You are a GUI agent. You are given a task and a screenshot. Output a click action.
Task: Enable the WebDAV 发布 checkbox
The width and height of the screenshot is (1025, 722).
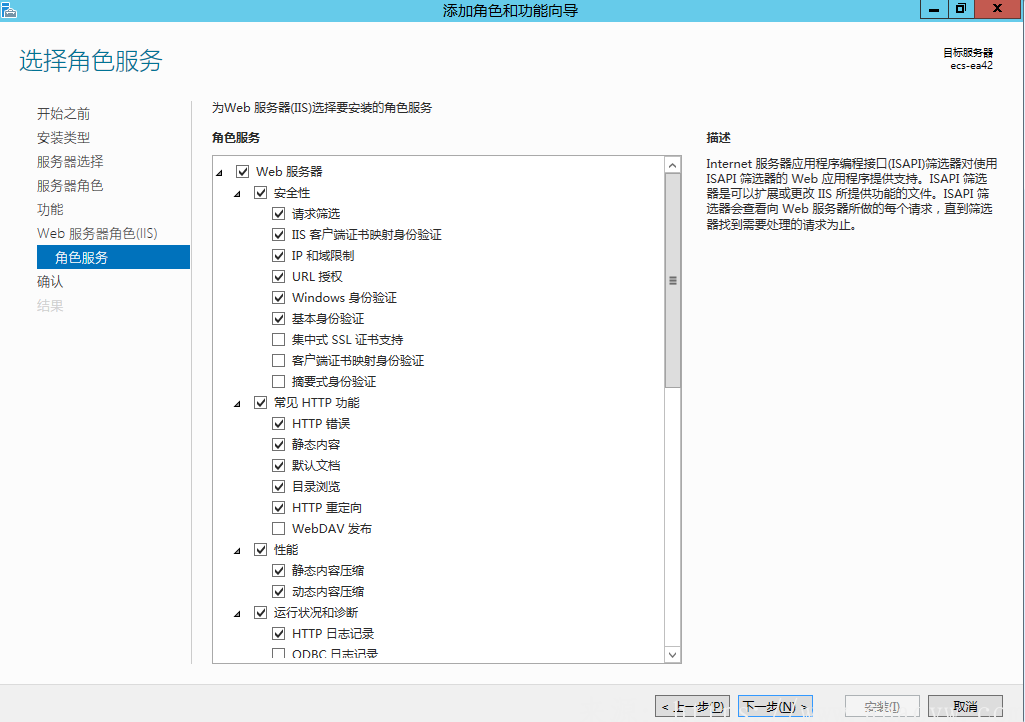(x=279, y=529)
